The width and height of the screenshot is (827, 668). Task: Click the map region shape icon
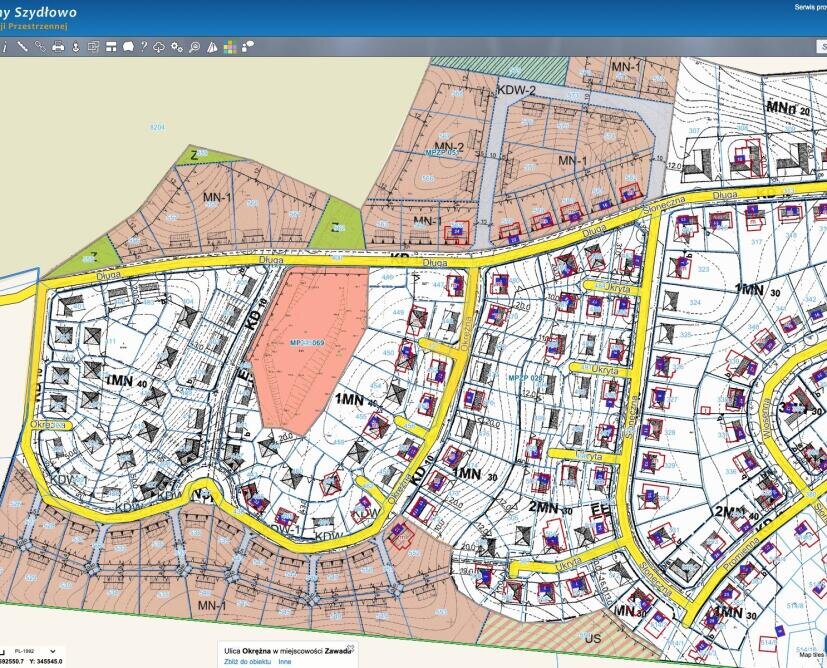click(128, 47)
